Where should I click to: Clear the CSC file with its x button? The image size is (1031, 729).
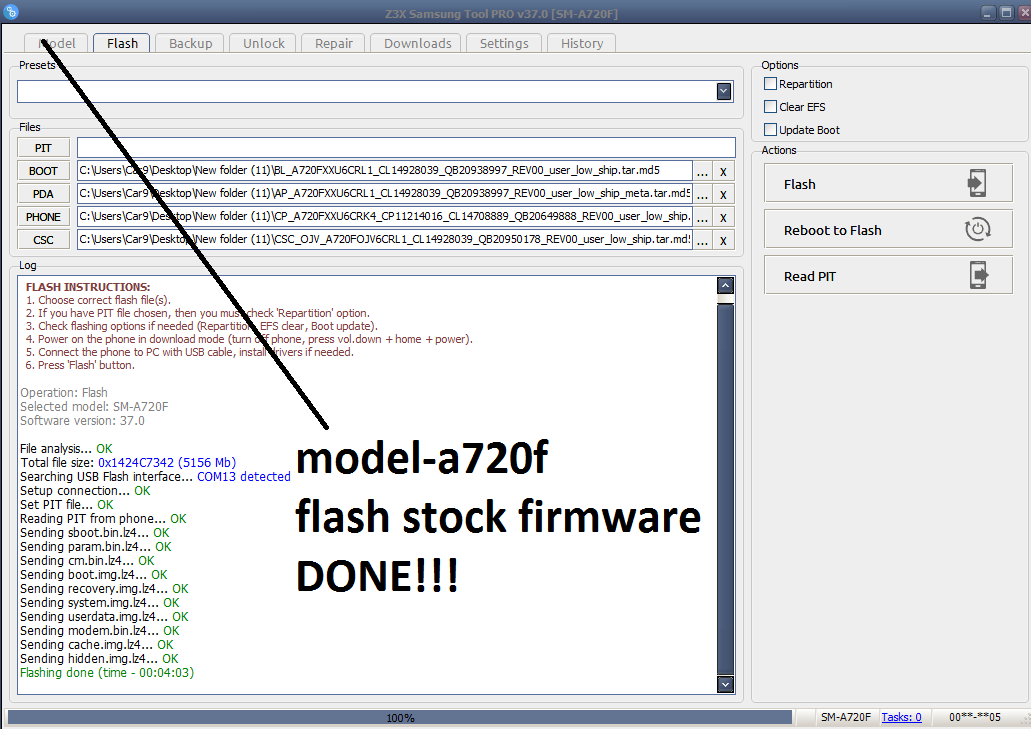tap(723, 241)
